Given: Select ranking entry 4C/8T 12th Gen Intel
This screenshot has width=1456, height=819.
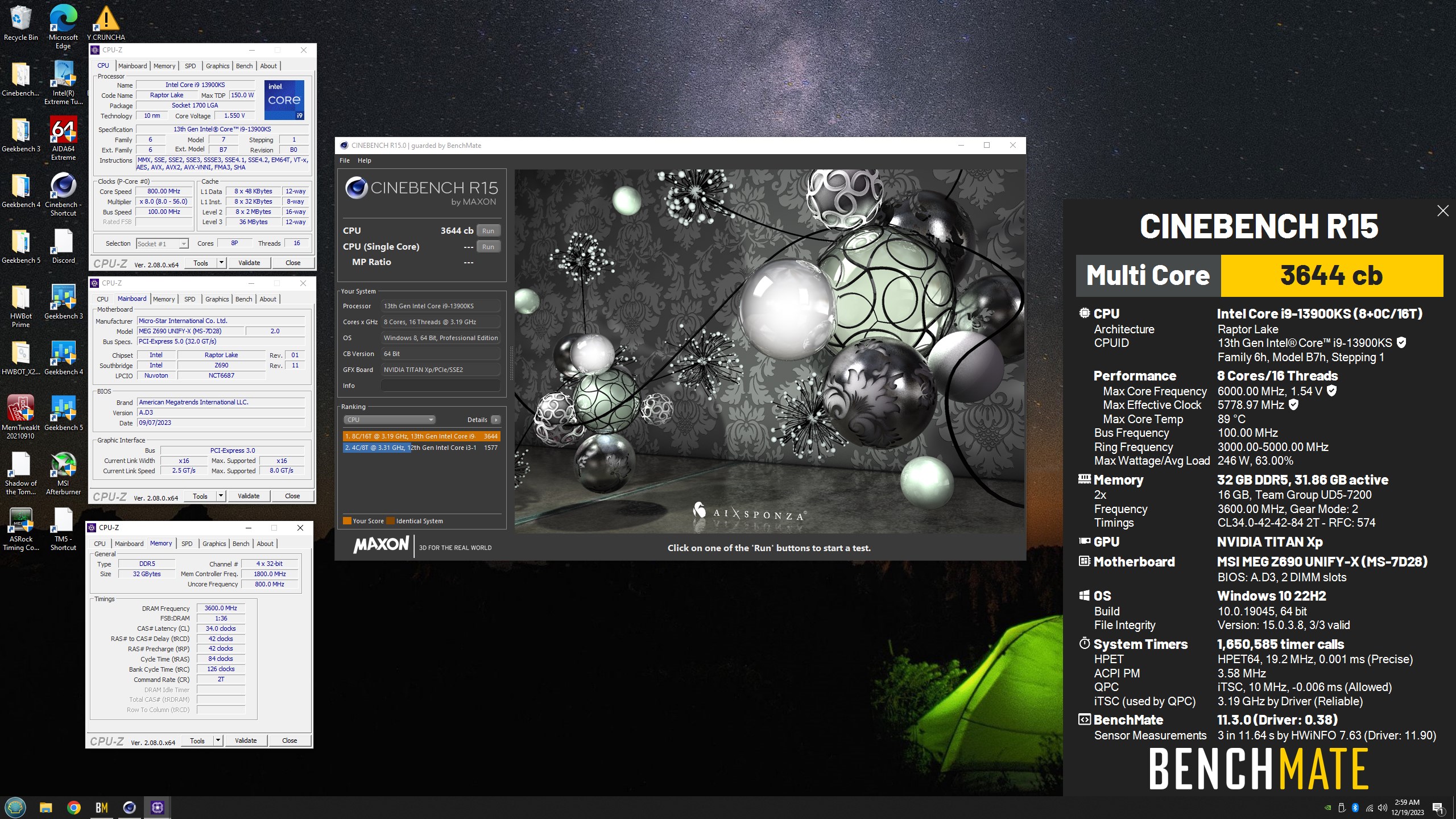Looking at the screenshot, I should point(421,448).
